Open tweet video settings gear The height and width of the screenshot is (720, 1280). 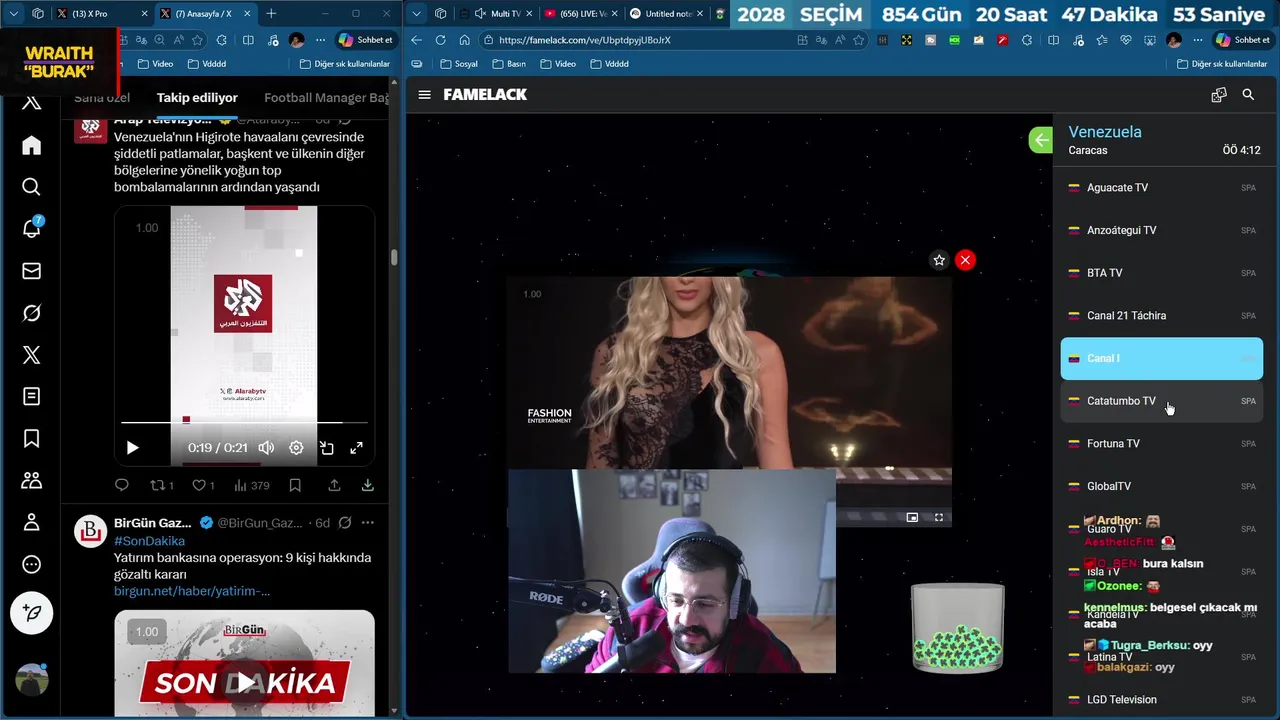click(x=296, y=448)
